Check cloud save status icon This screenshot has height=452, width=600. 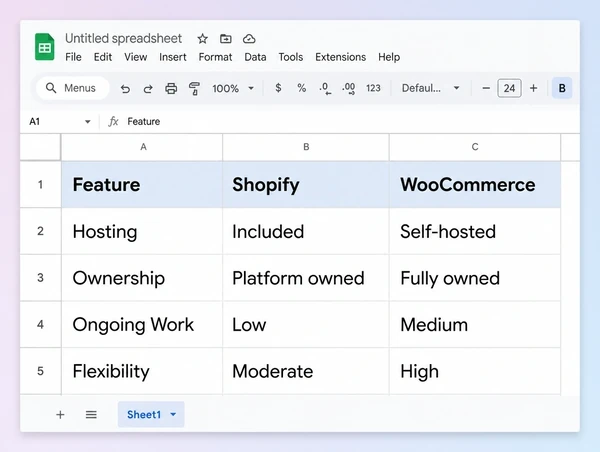(249, 39)
